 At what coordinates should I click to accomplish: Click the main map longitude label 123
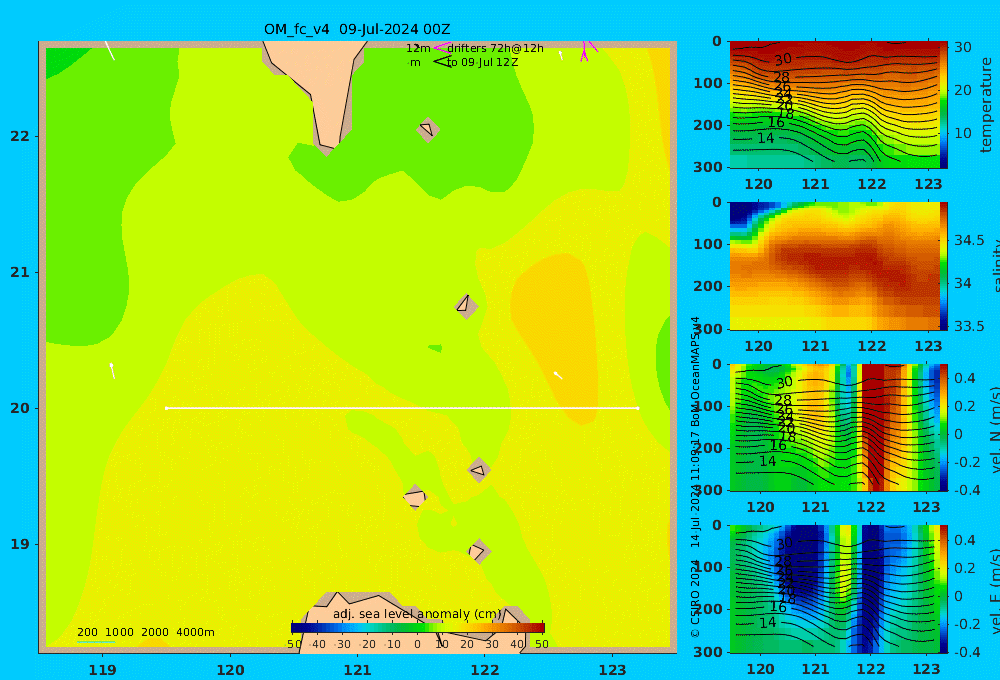[x=612, y=670]
